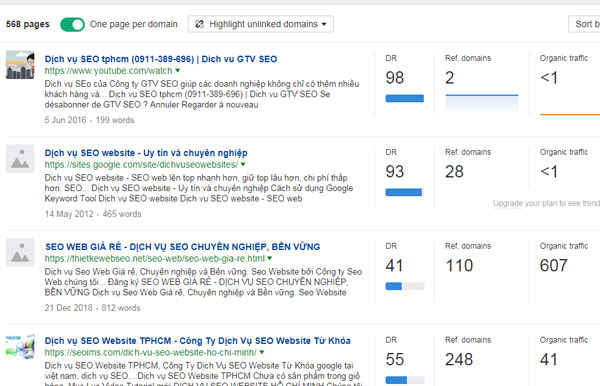Click the 21 Dec 2018 · 812 words line
The width and height of the screenshot is (600, 386).
click(x=92, y=308)
